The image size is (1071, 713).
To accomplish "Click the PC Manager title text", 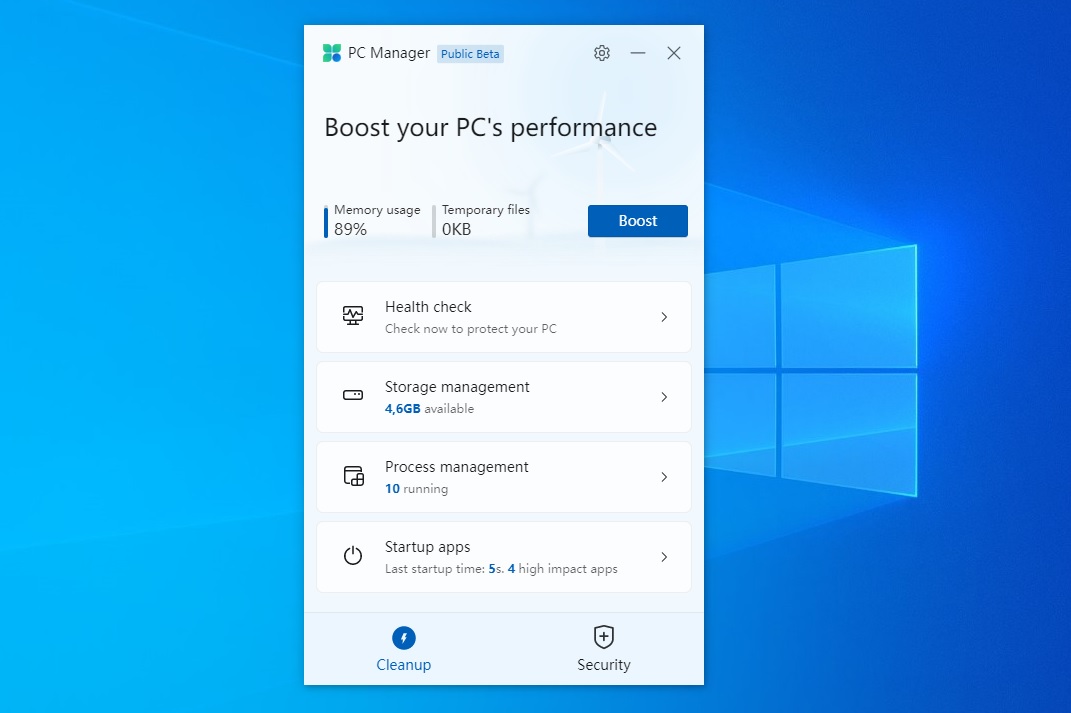I will pyautogui.click(x=389, y=53).
